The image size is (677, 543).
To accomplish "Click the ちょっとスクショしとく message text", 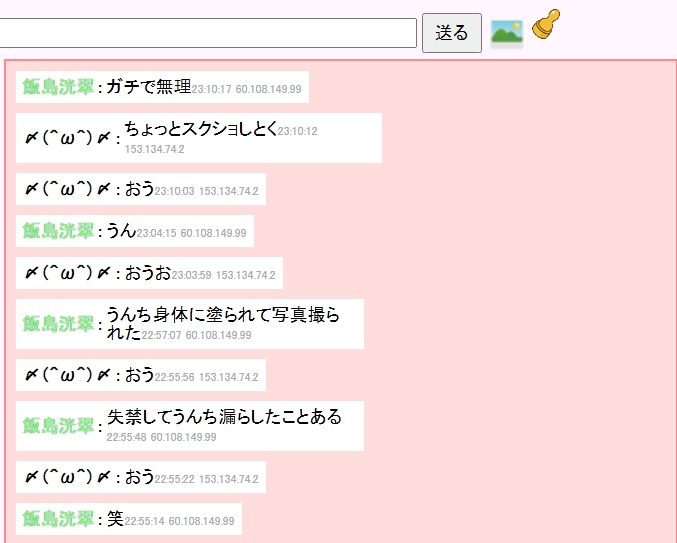I will (x=200, y=129).
